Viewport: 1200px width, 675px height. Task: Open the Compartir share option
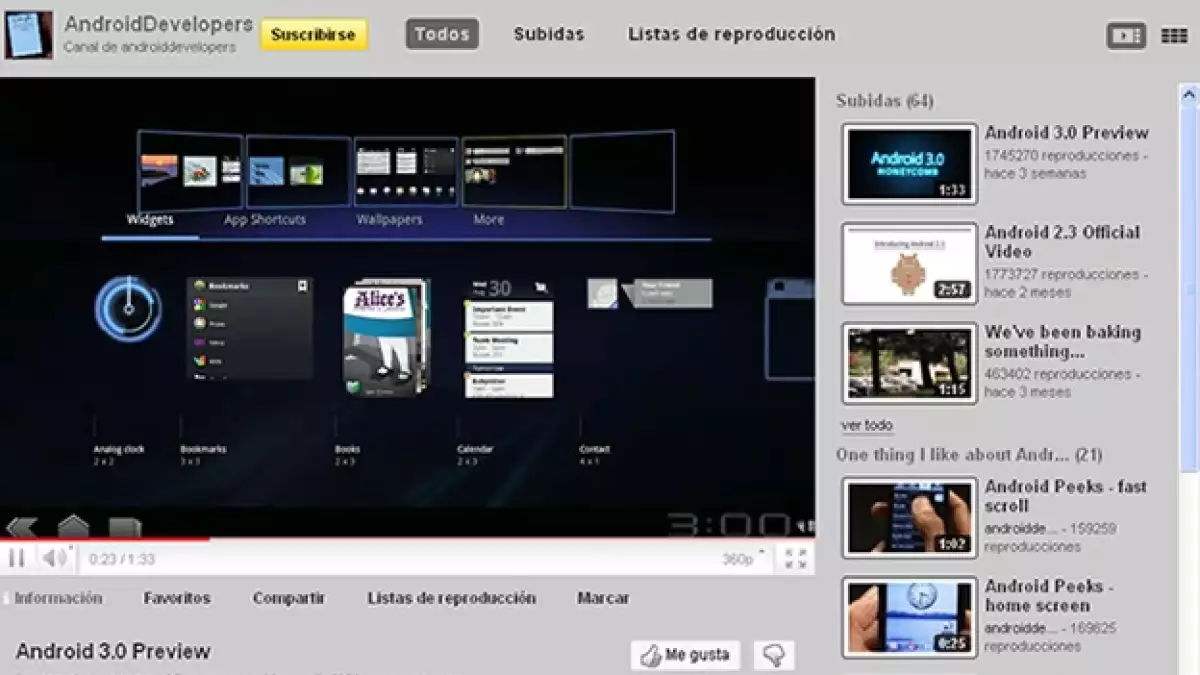pyautogui.click(x=289, y=598)
